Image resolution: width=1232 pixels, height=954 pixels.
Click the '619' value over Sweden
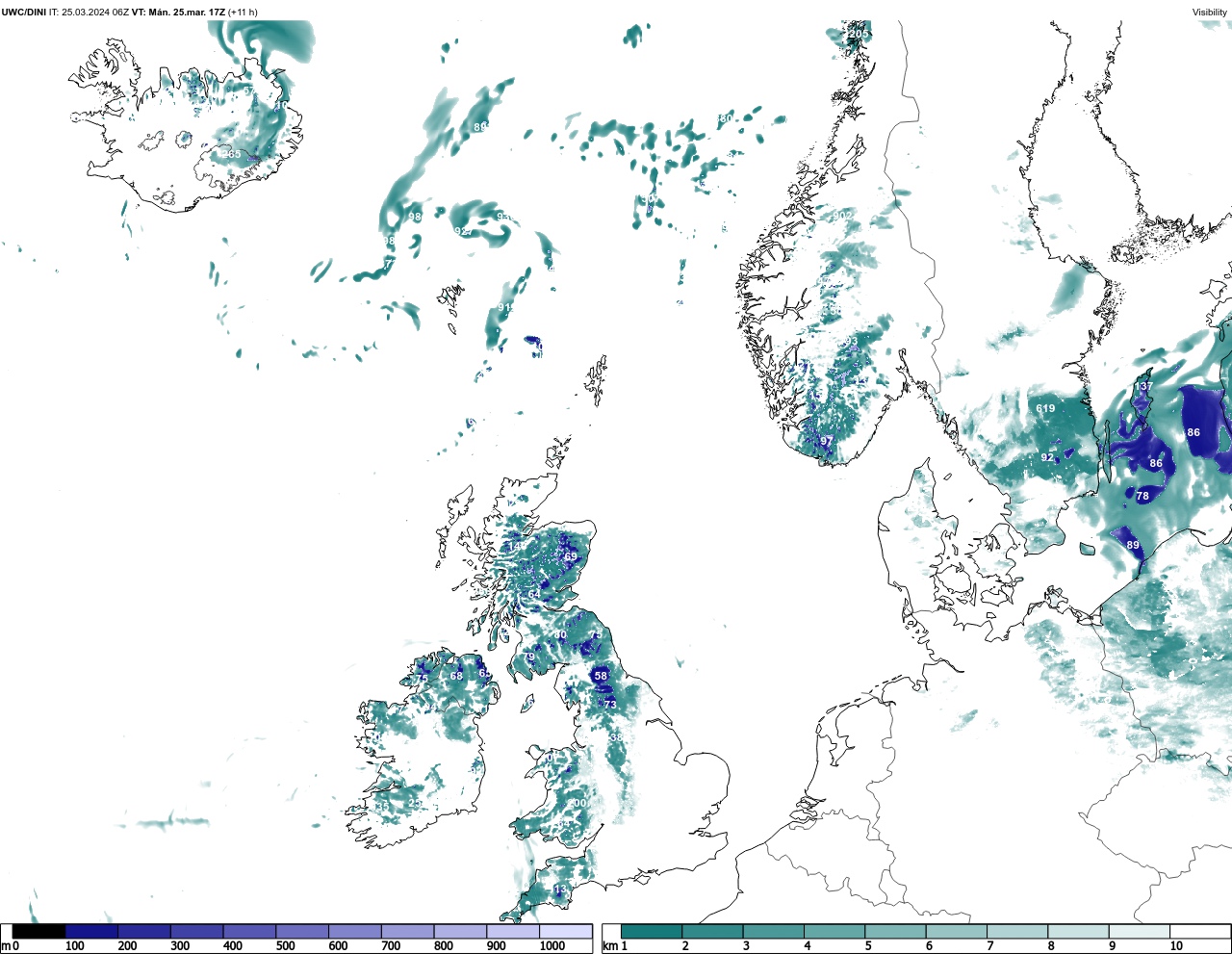click(1045, 408)
